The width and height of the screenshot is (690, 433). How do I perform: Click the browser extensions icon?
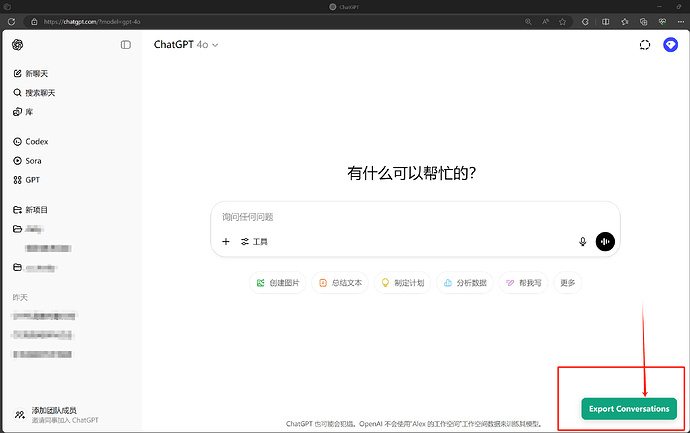585,22
